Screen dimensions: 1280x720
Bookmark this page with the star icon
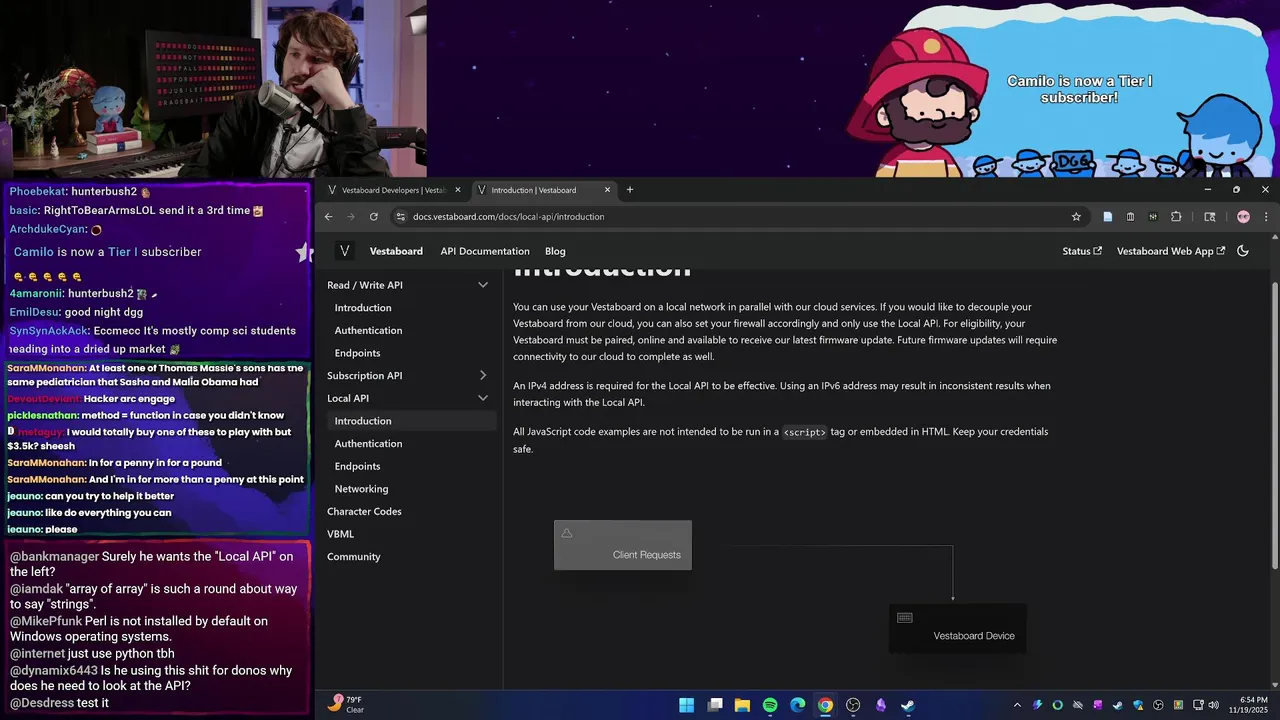point(1076,216)
